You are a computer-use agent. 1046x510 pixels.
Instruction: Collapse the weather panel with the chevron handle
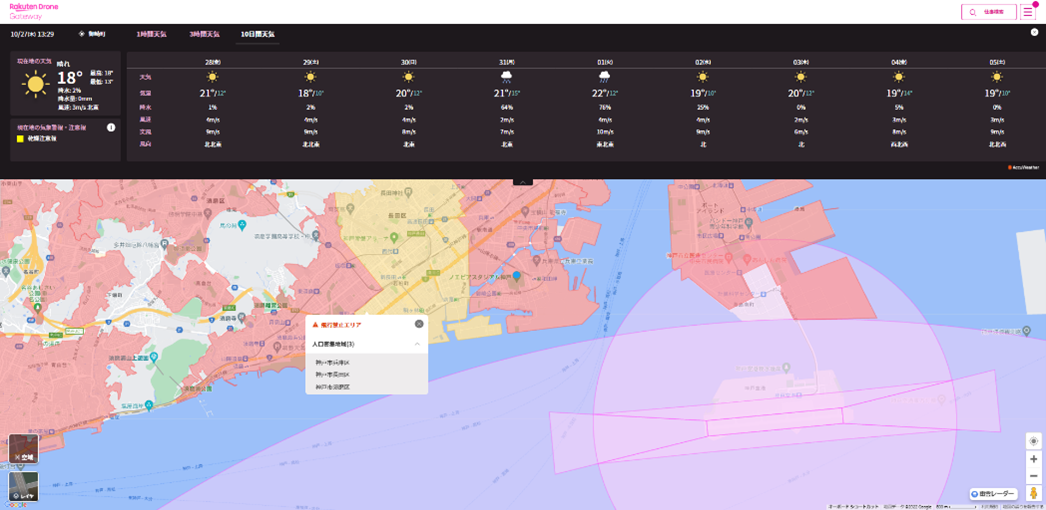pyautogui.click(x=523, y=181)
